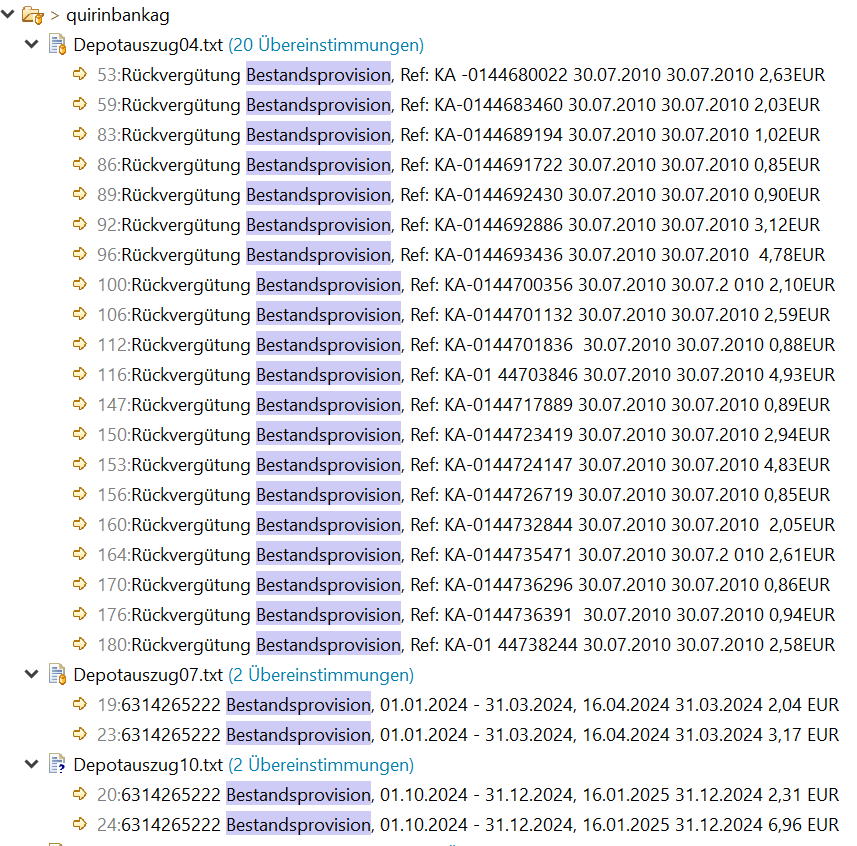Open match on line 53 with 2,63EUR
857x846 pixels.
click(461, 75)
